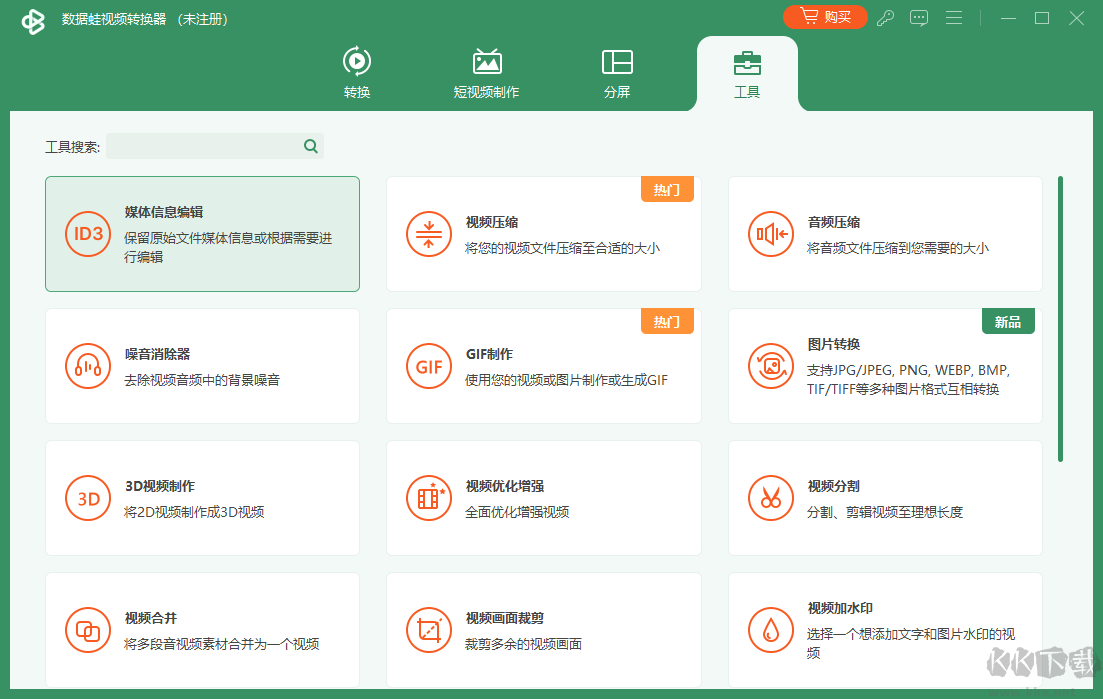1103x699 pixels.
Task: Click the search magnifier icon
Action: (310, 146)
